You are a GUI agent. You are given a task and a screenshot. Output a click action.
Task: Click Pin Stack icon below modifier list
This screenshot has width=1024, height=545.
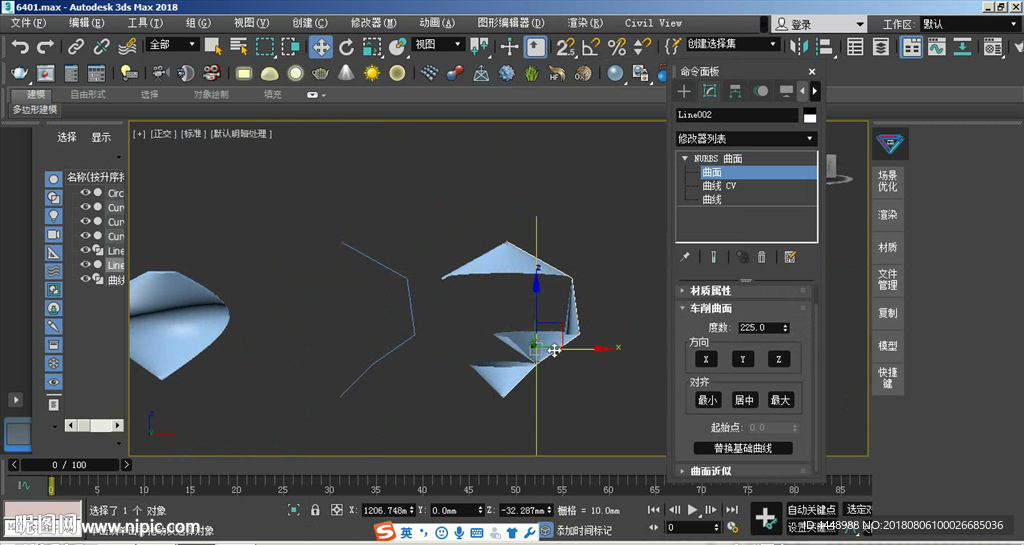(x=684, y=257)
